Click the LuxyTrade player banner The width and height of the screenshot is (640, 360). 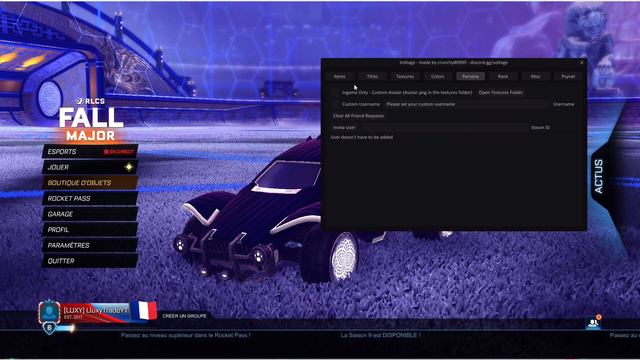tap(96, 313)
